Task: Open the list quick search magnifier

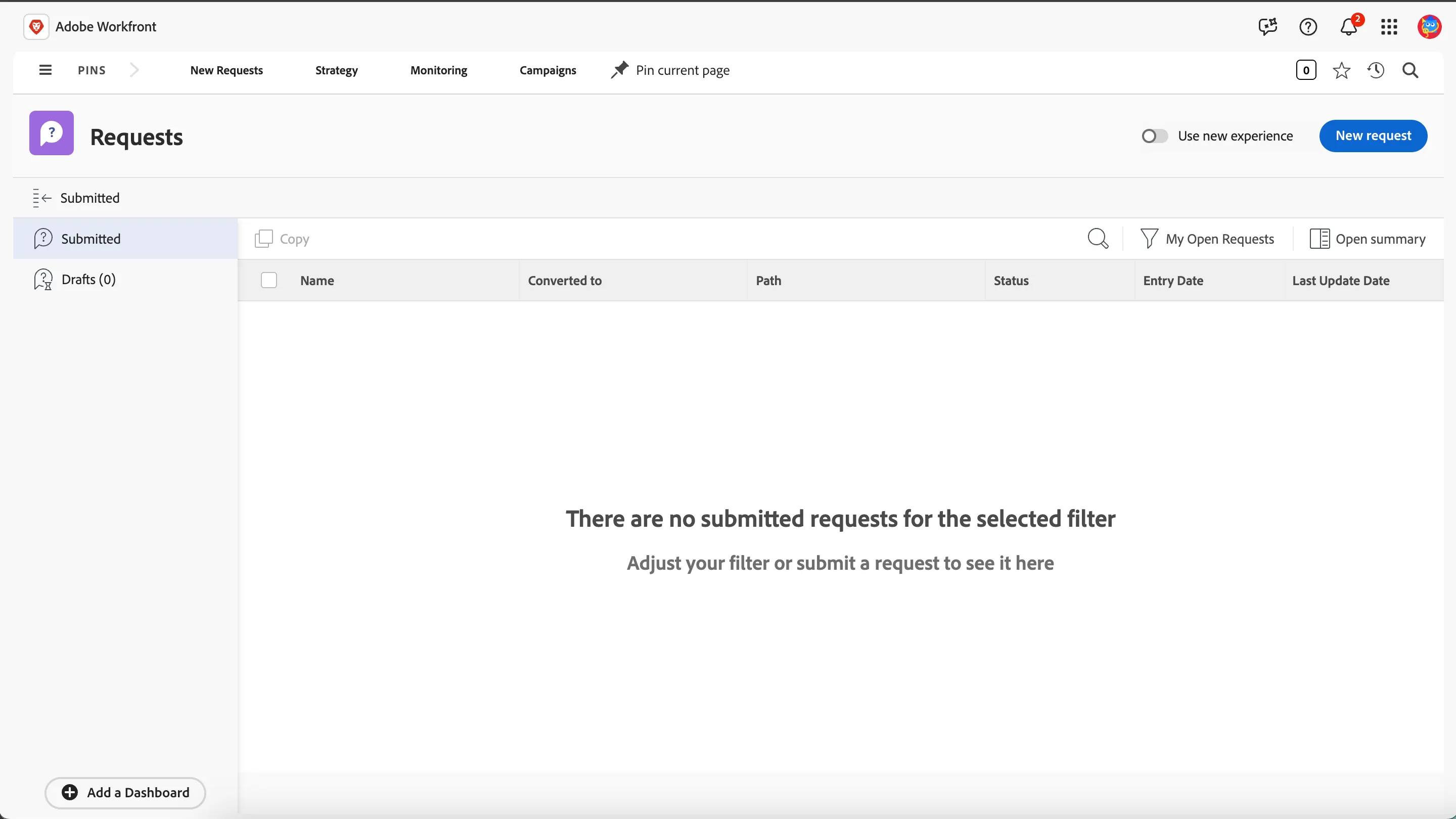Action: 1098,239
